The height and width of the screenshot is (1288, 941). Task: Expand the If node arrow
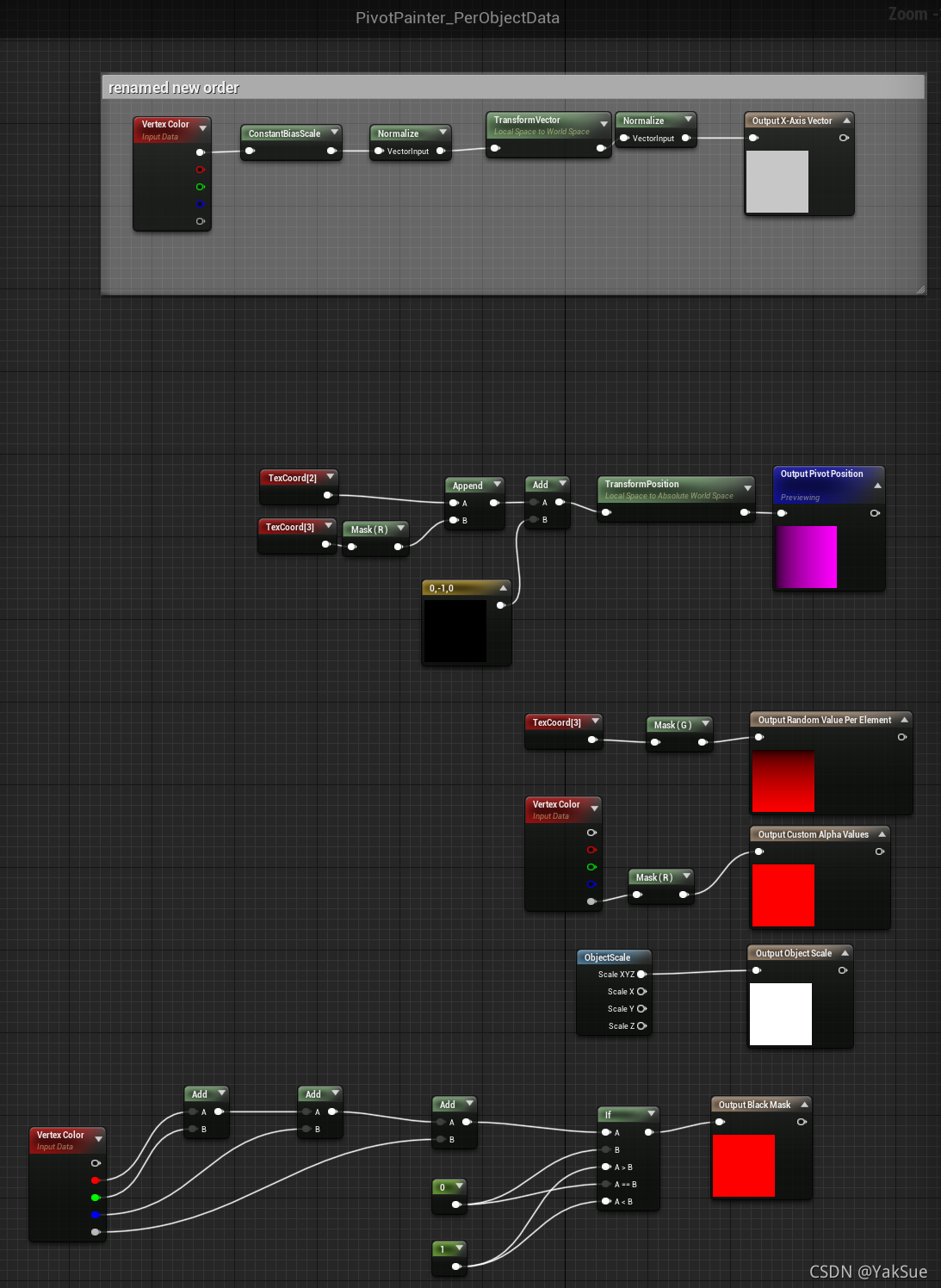click(x=651, y=1113)
